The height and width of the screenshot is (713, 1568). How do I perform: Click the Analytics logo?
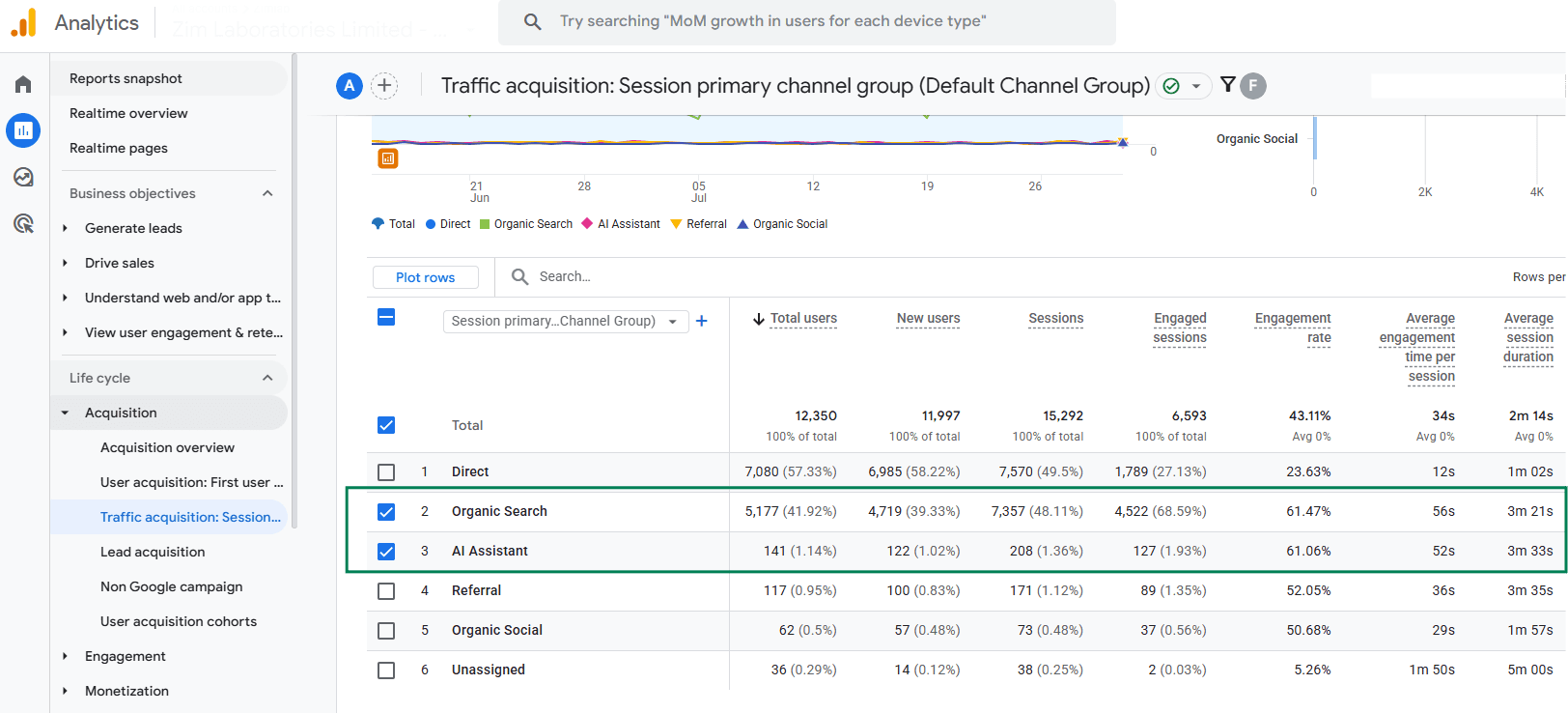pyautogui.click(x=24, y=22)
